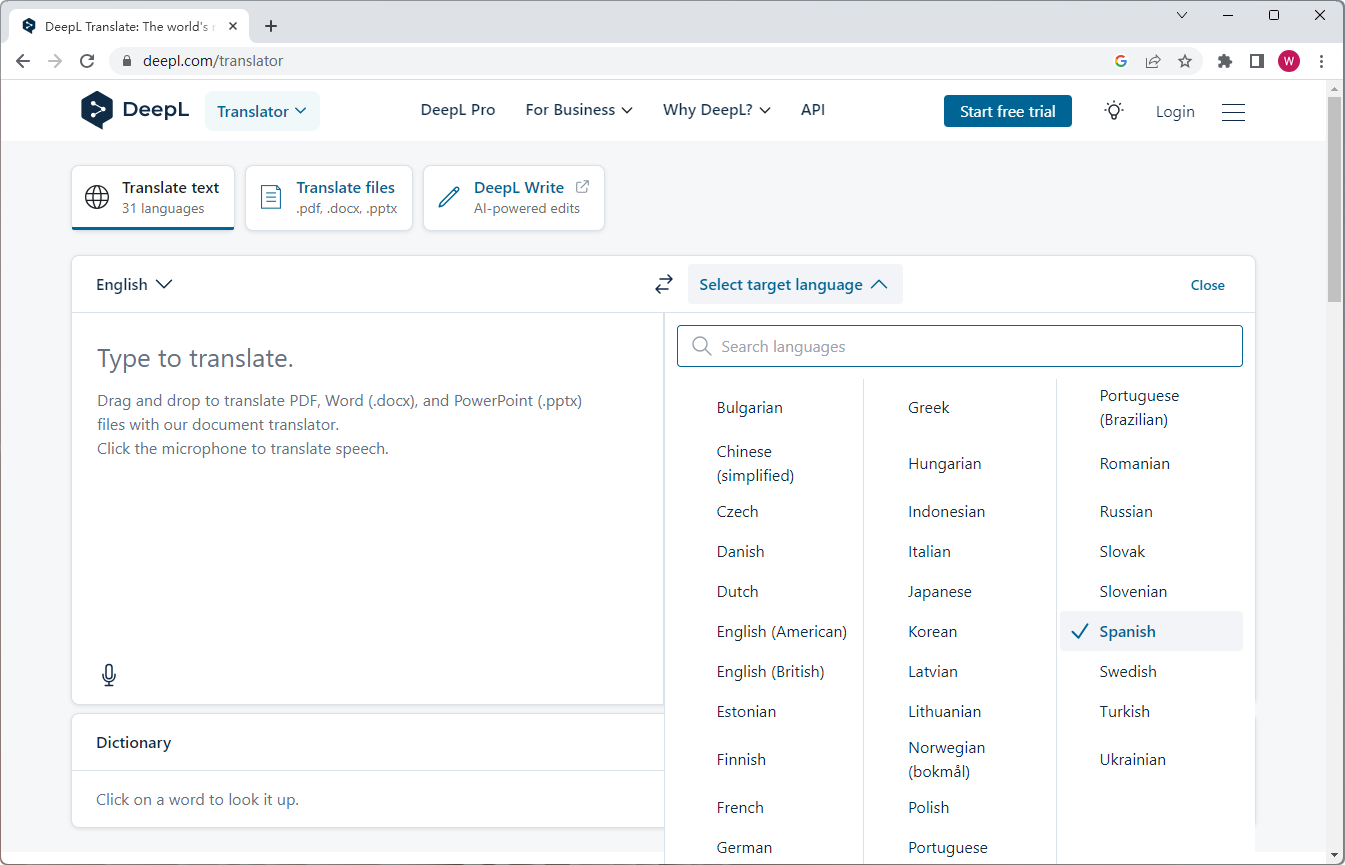Click the browser address bar URL
Viewport: 1345px width, 865px height.
[213, 61]
